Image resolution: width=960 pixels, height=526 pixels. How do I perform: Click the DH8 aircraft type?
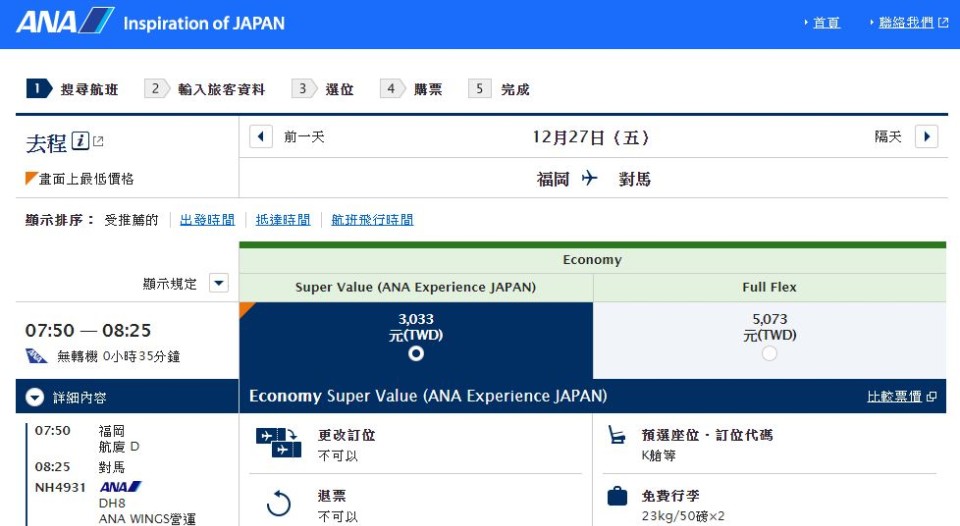click(112, 503)
